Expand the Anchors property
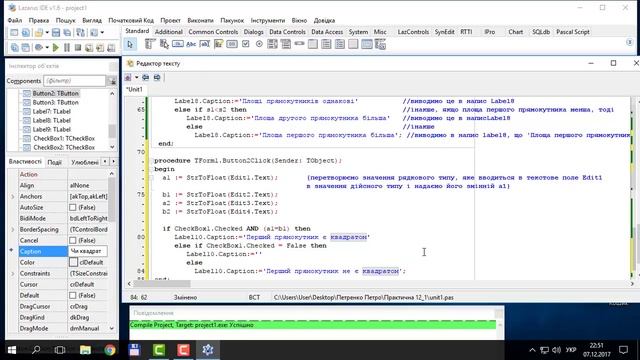640x360 pixels. click(13, 196)
